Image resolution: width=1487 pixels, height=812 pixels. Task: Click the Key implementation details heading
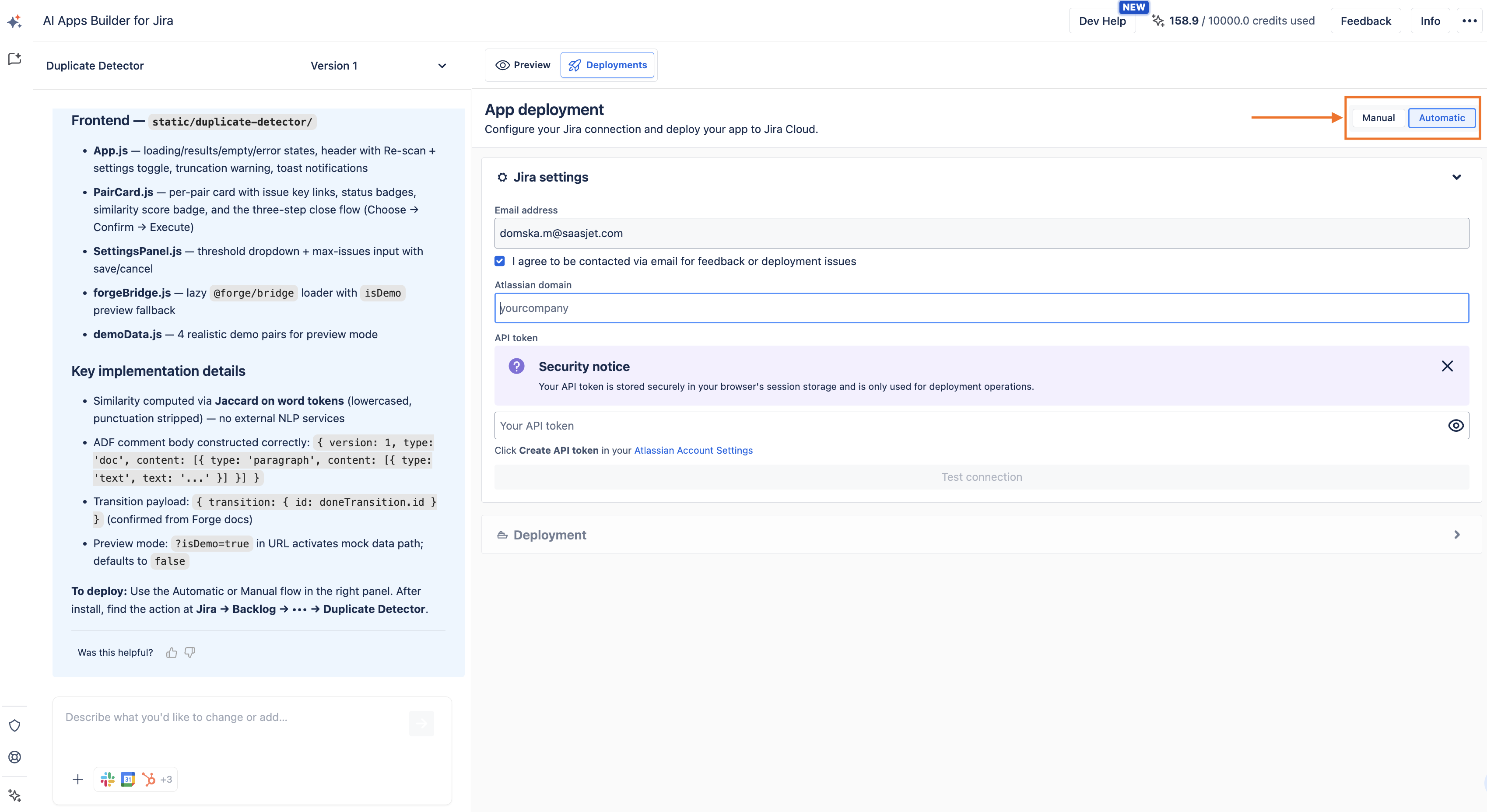[x=158, y=371]
